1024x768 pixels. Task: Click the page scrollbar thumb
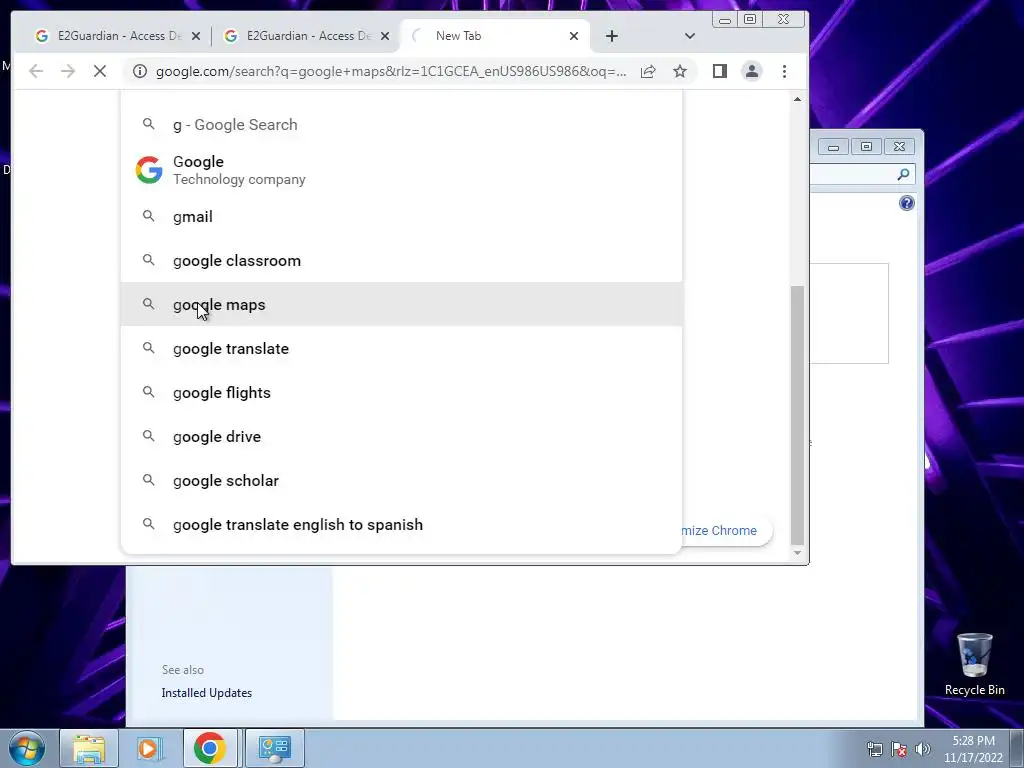[797, 415]
